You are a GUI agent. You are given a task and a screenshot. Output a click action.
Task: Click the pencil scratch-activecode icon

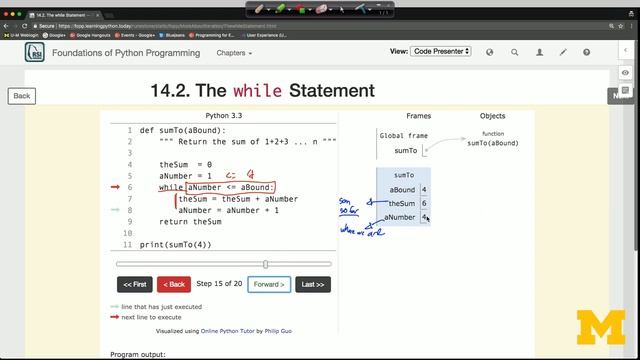click(563, 52)
